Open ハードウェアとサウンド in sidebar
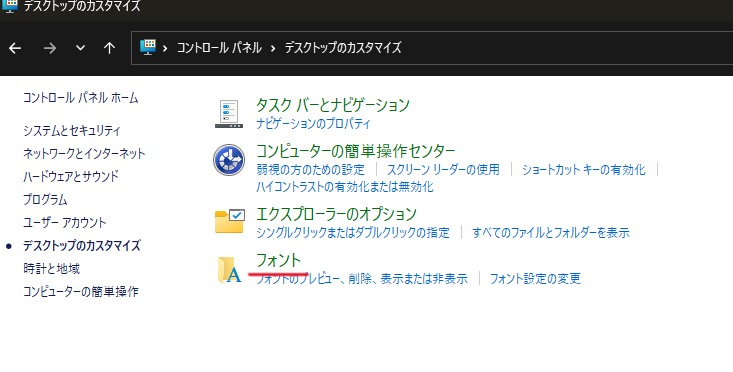This screenshot has width=733, height=372. coord(71,176)
